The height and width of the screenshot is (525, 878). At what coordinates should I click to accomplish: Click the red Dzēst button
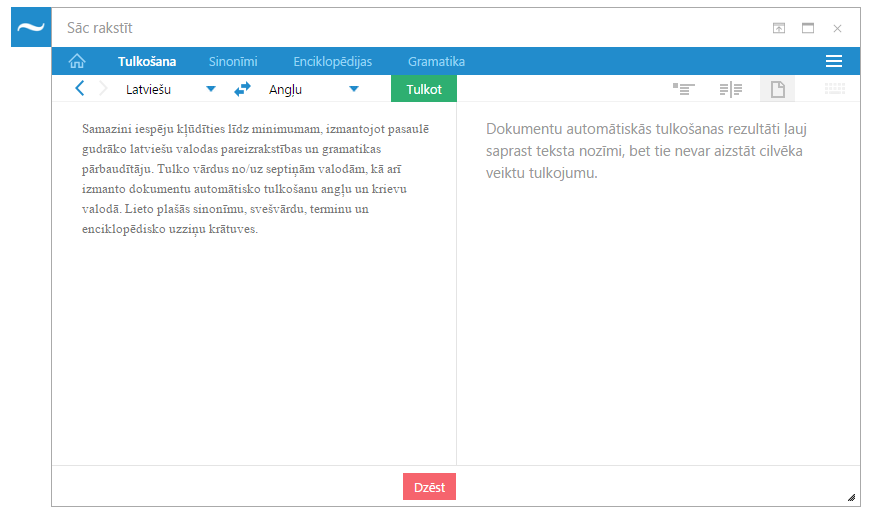pyautogui.click(x=429, y=487)
